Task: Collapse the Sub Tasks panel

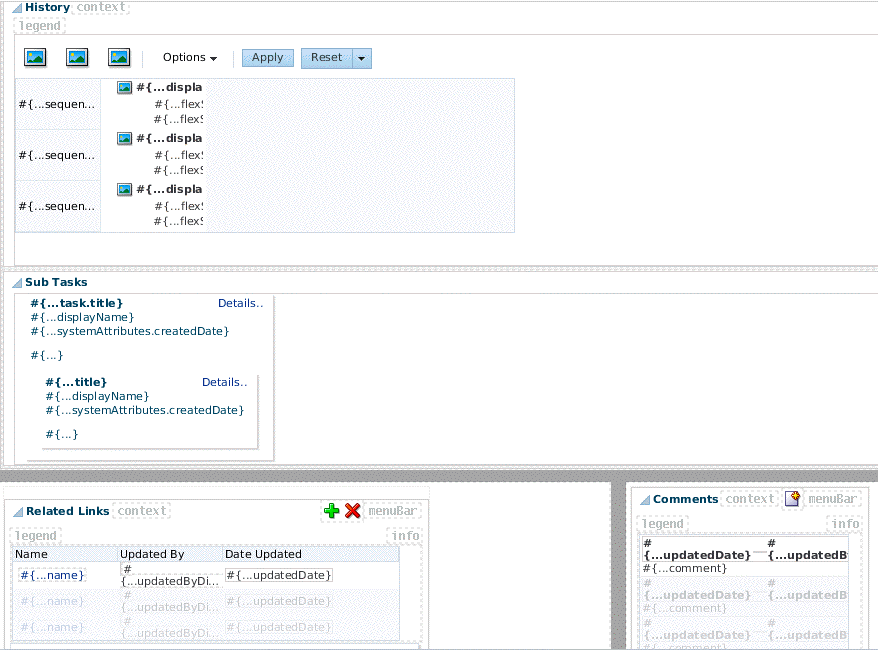Action: [x=17, y=283]
